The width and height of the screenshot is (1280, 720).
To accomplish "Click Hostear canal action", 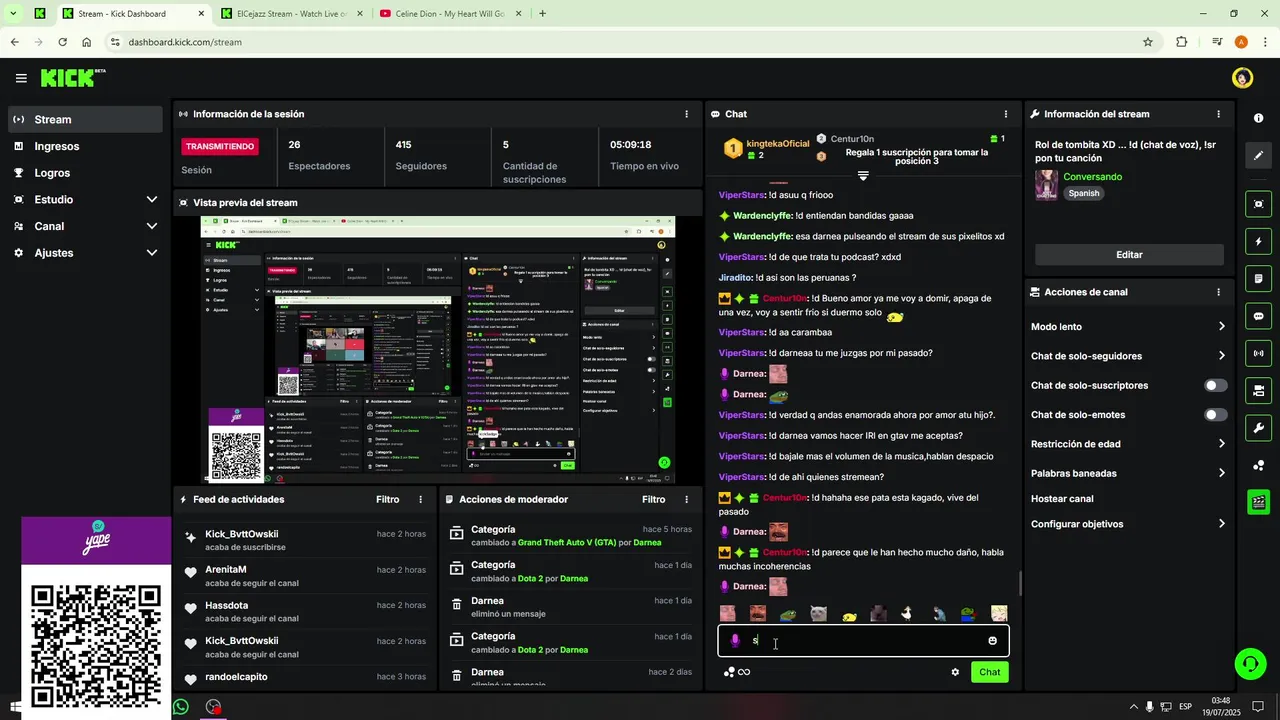I will point(1062,499).
